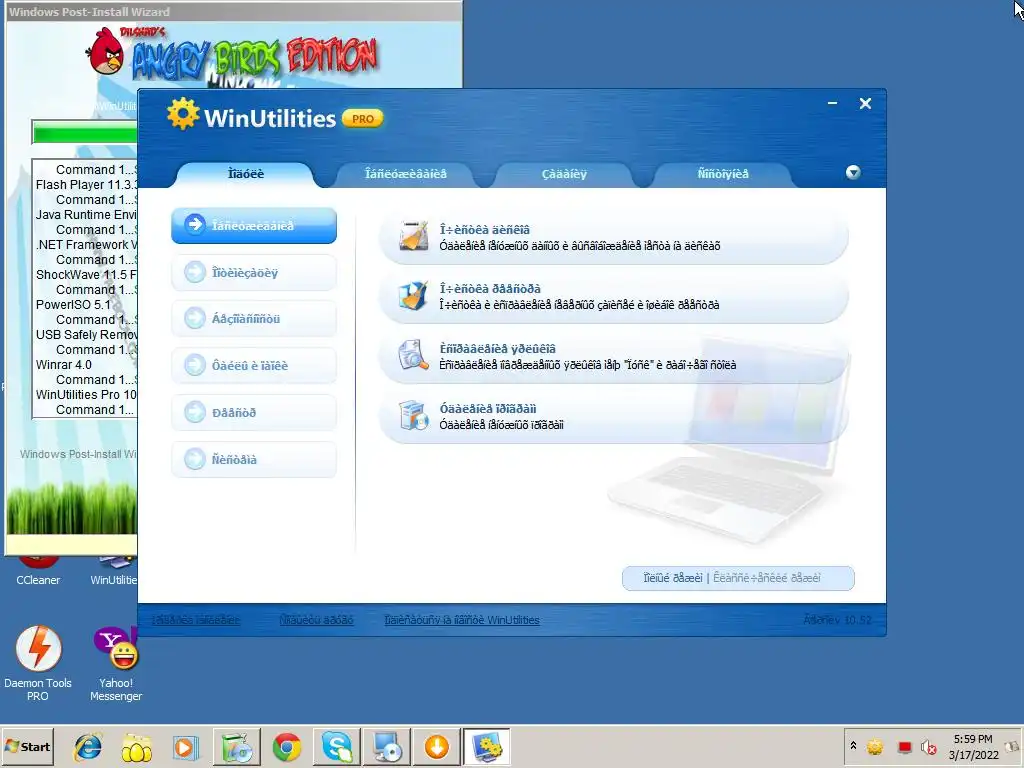Click the monitor-with-disc installer taskbar icon
Screen dimensions: 1024x768
pyautogui.click(x=387, y=747)
